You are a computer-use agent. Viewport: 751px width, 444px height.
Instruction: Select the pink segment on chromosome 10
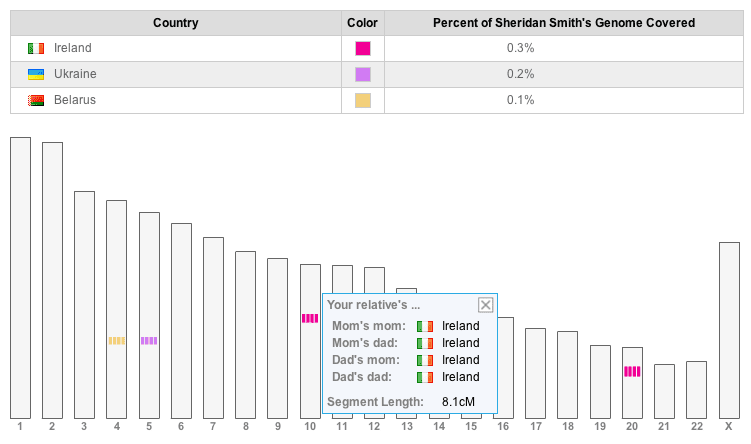pos(310,318)
